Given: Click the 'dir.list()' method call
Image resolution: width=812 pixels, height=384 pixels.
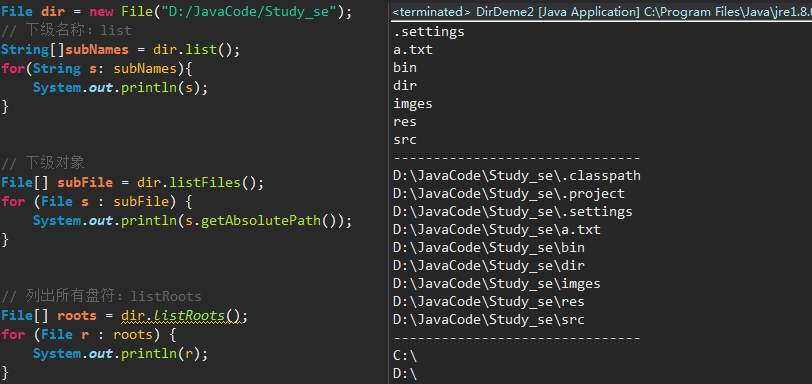Looking at the screenshot, I should pyautogui.click(x=193, y=50).
